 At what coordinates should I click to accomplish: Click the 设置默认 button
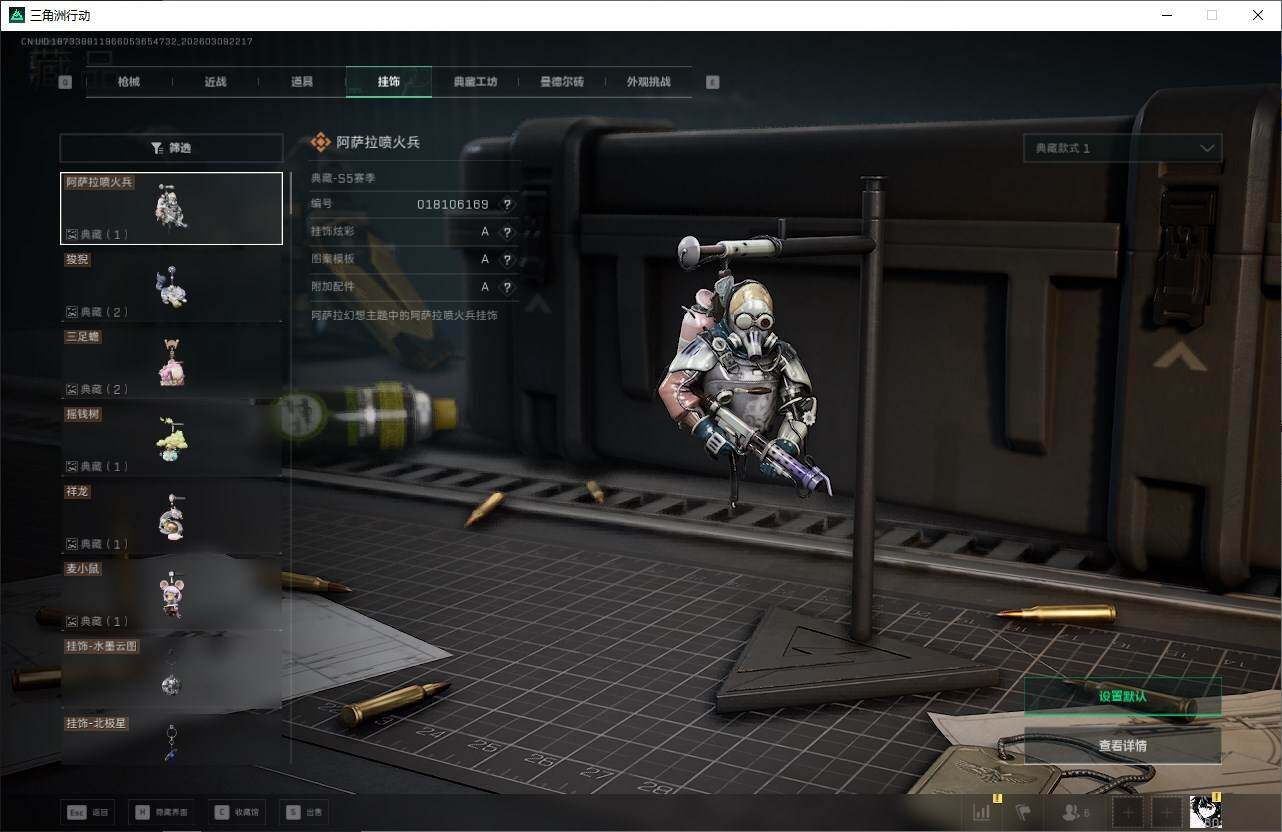[x=1122, y=696]
